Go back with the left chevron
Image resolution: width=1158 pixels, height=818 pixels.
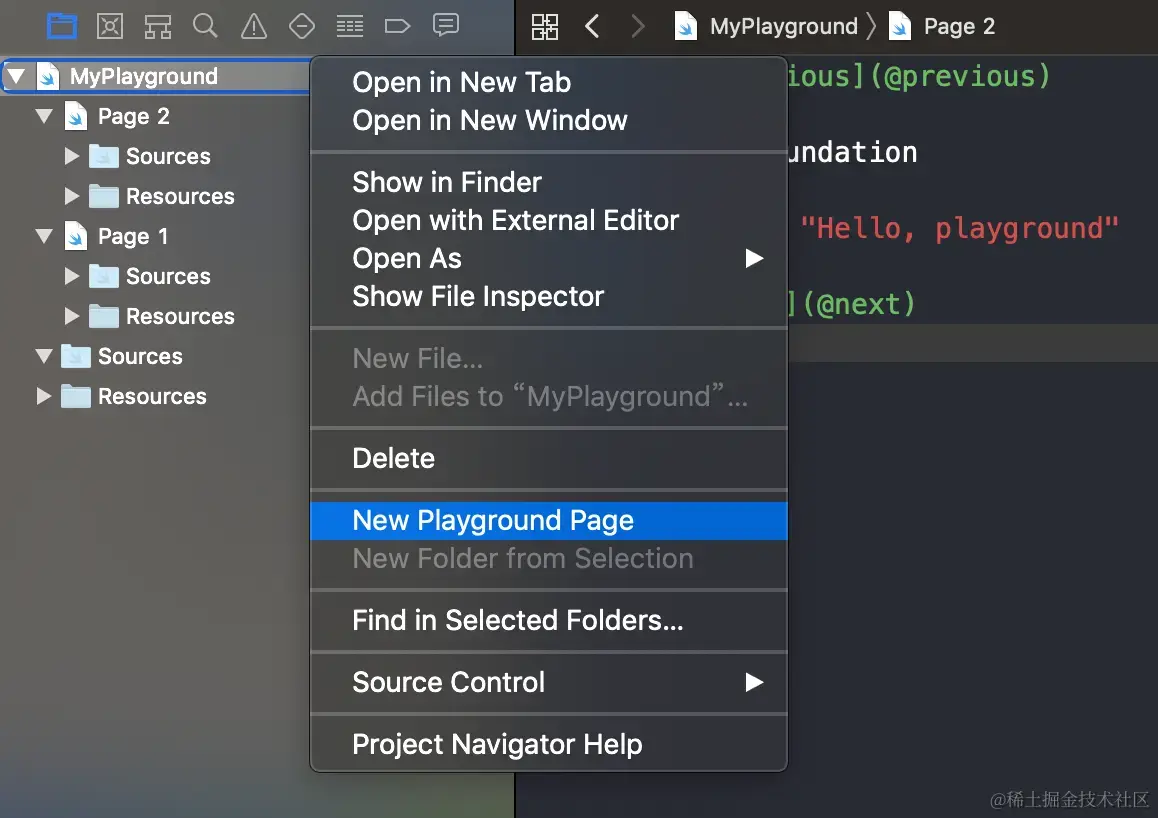pyautogui.click(x=592, y=27)
